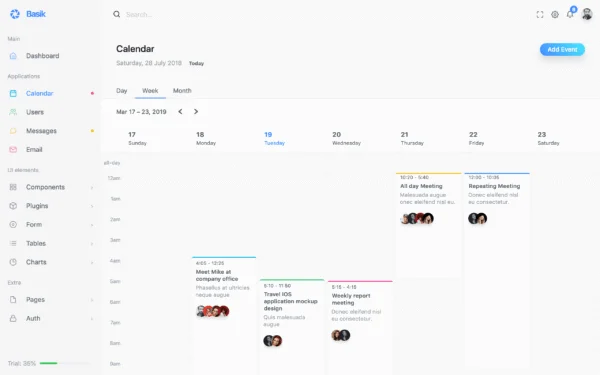Open settings gear icon in header
Screen dimensions: 600x375
[555, 15]
